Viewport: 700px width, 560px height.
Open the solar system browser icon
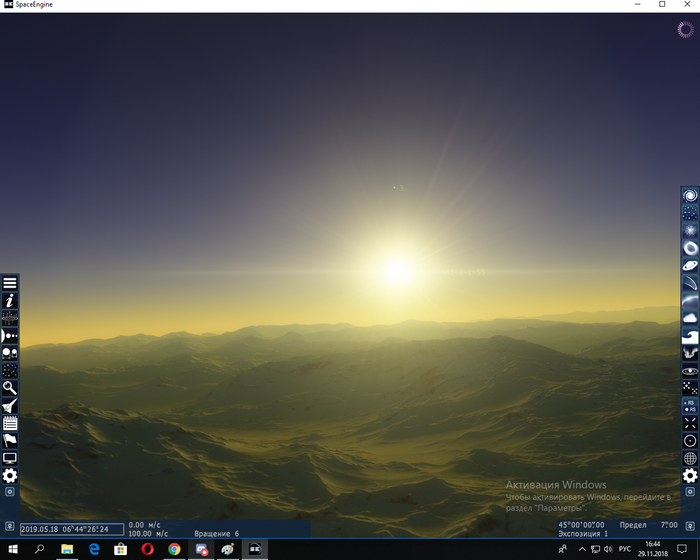(10, 335)
